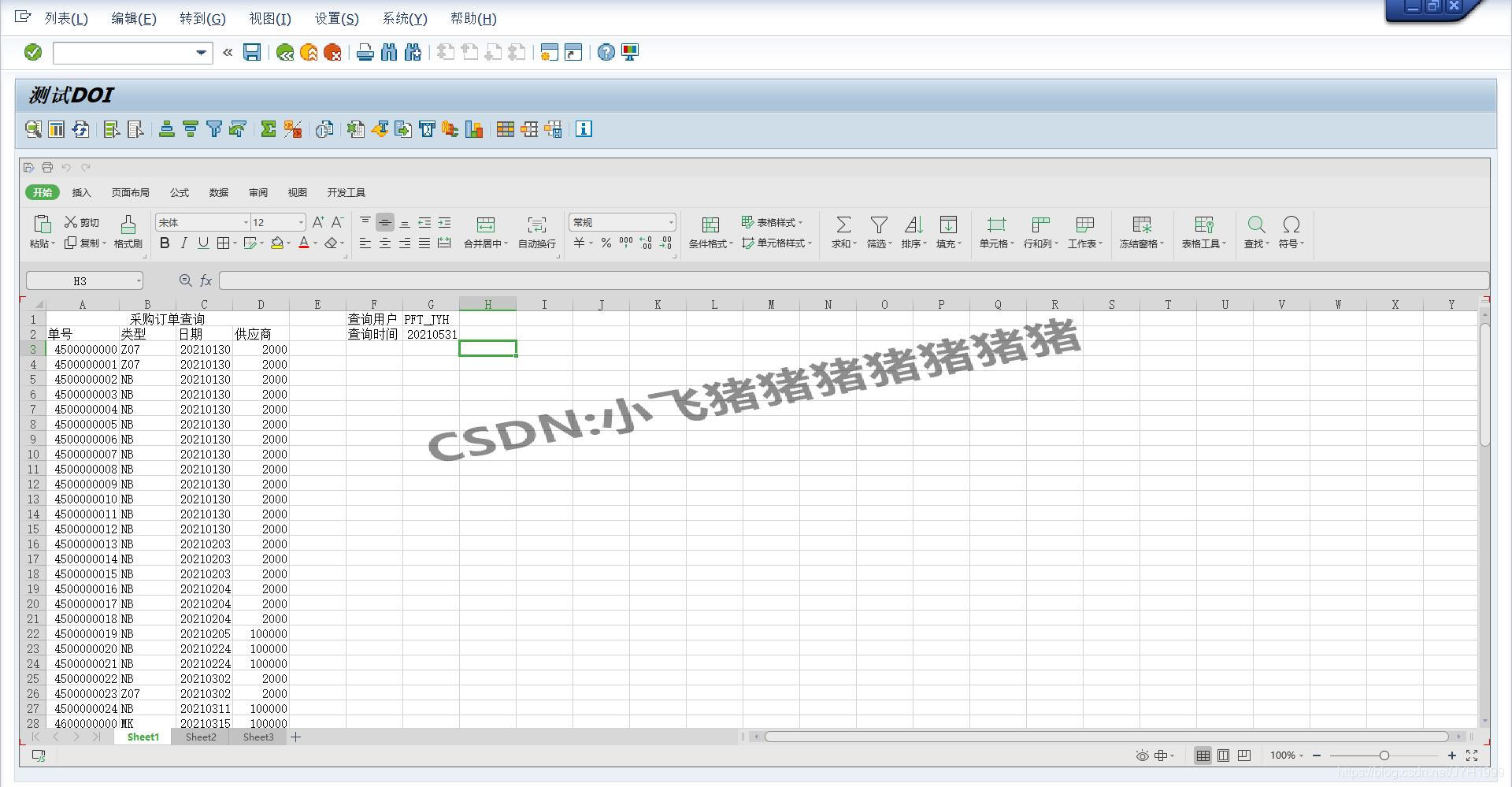This screenshot has height=787, width=1512.
Task: Click the Increase Indent icon
Action: [444, 223]
